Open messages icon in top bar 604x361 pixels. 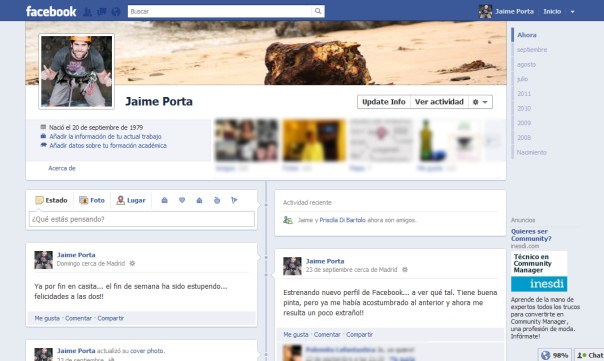pyautogui.click(x=102, y=12)
